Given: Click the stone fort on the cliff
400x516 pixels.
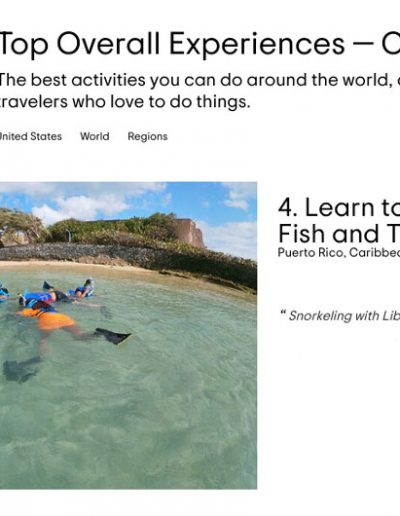Looking at the screenshot, I should click(188, 232).
